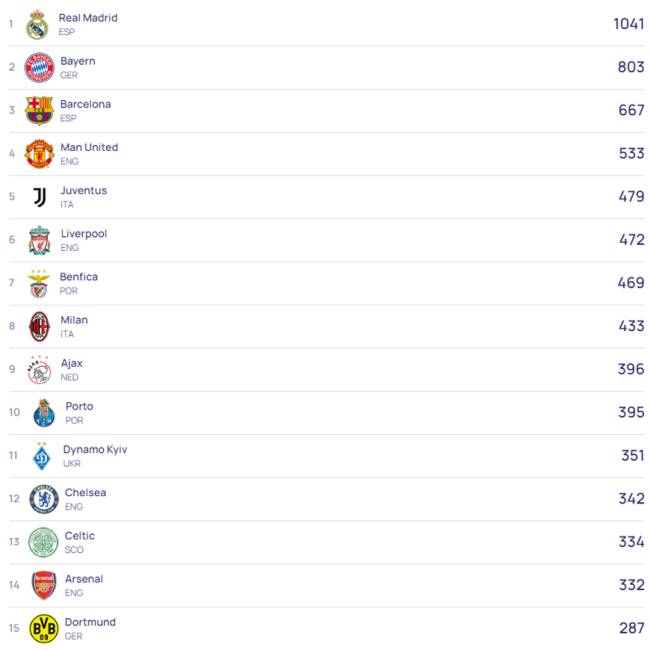This screenshot has height=650, width=650.
Task: Click the Ajax club logo
Action: [39, 370]
